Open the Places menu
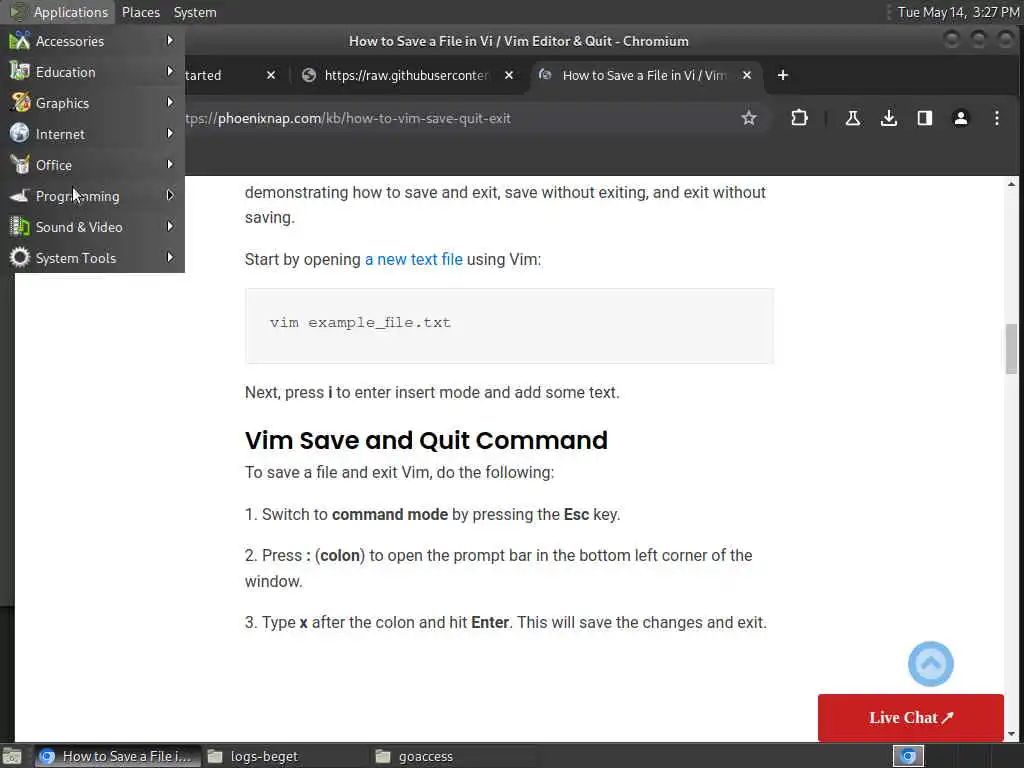Screen dimensions: 1024x768 [140, 12]
